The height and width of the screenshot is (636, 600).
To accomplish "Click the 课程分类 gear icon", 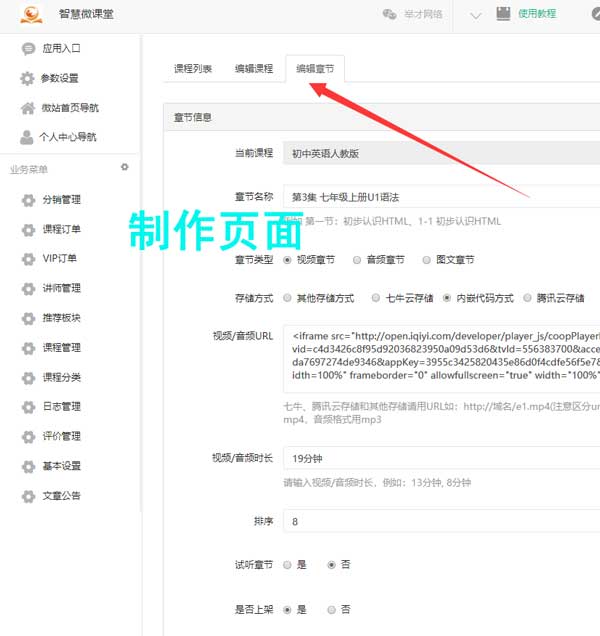I will pyautogui.click(x=28, y=378).
